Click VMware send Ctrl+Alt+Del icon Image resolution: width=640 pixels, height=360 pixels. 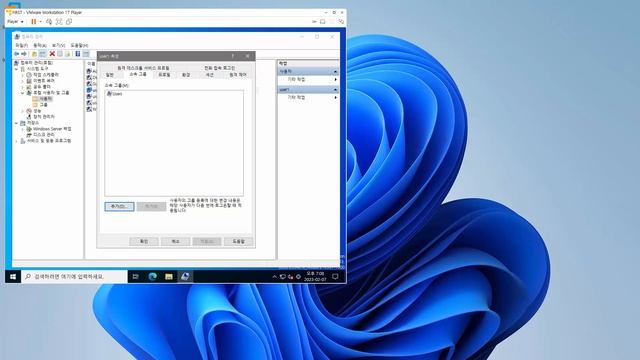coord(49,22)
